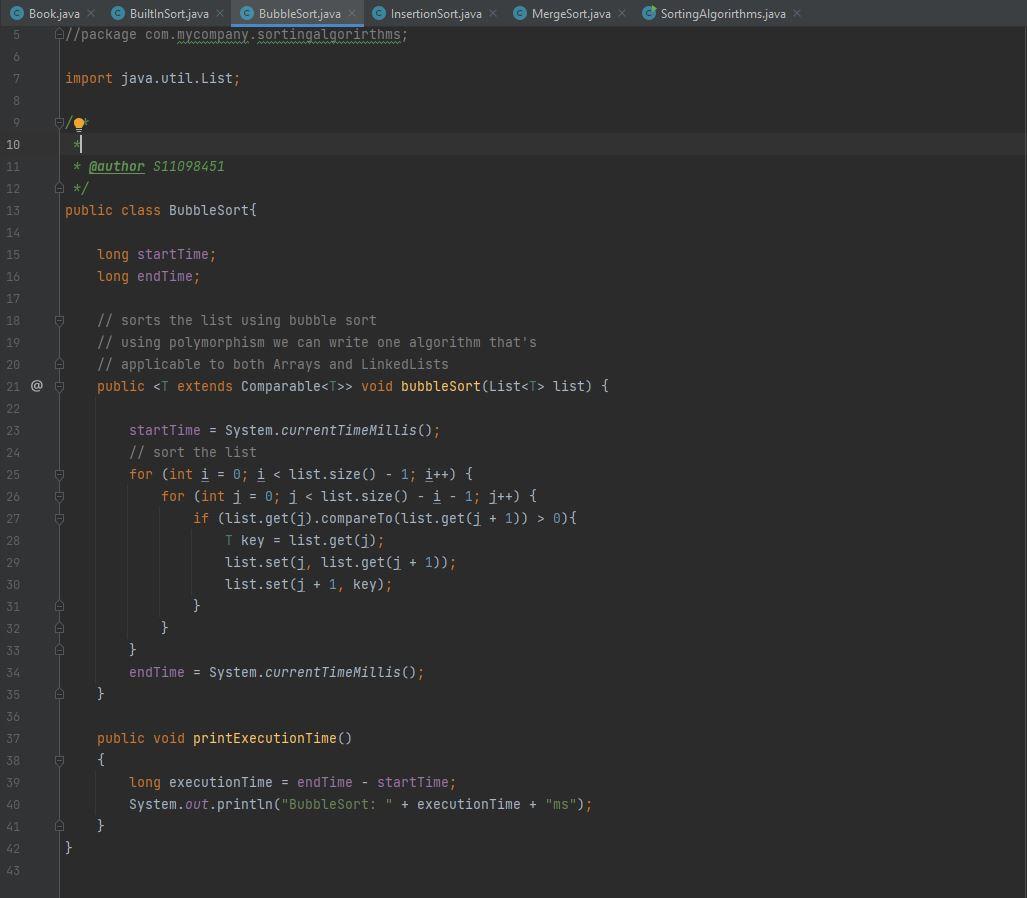This screenshot has height=898, width=1027.
Task: Switch to the BuiltInSort.java tab
Action: (168, 13)
